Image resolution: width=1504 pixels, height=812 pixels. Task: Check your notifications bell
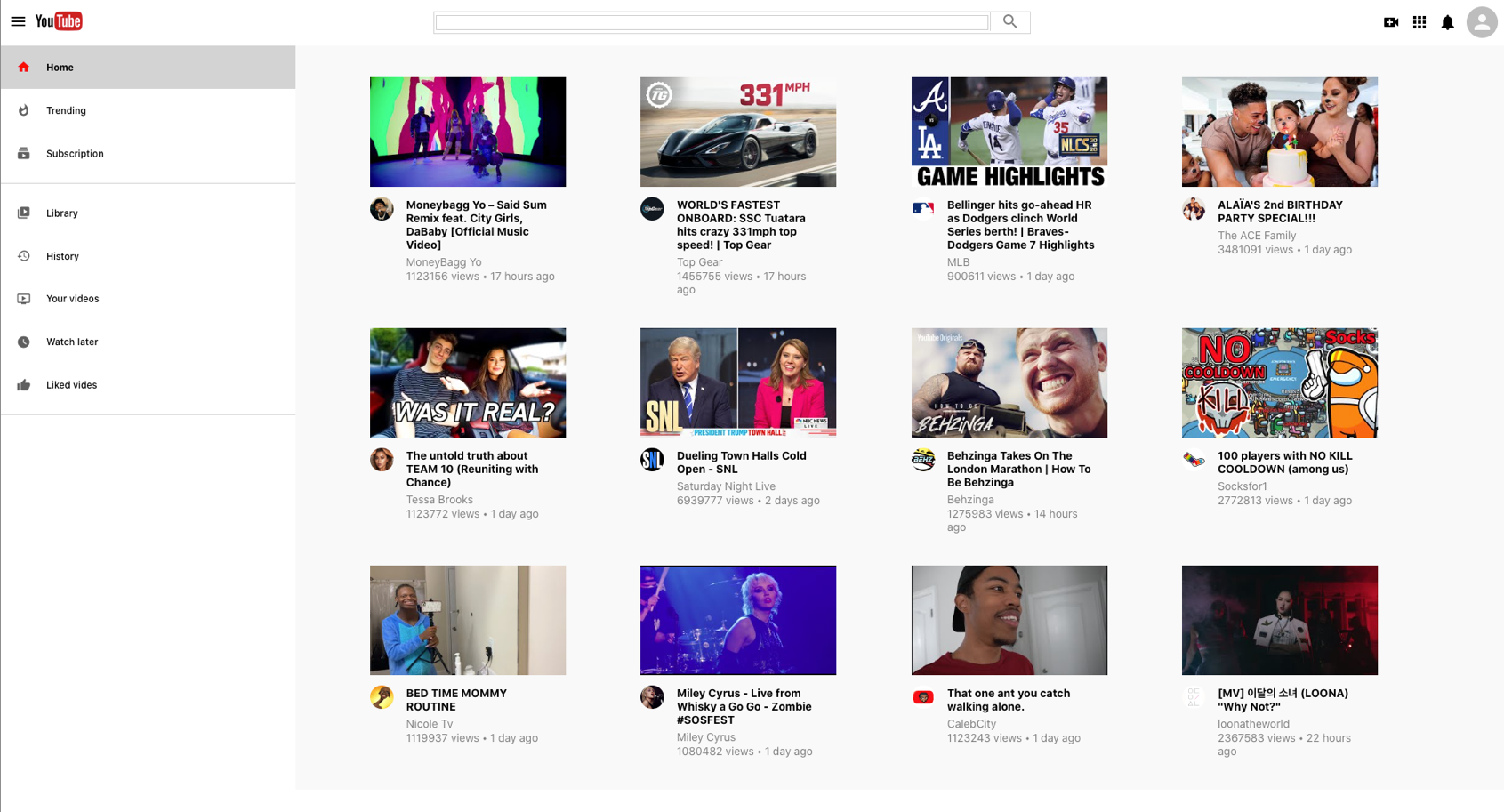1447,21
